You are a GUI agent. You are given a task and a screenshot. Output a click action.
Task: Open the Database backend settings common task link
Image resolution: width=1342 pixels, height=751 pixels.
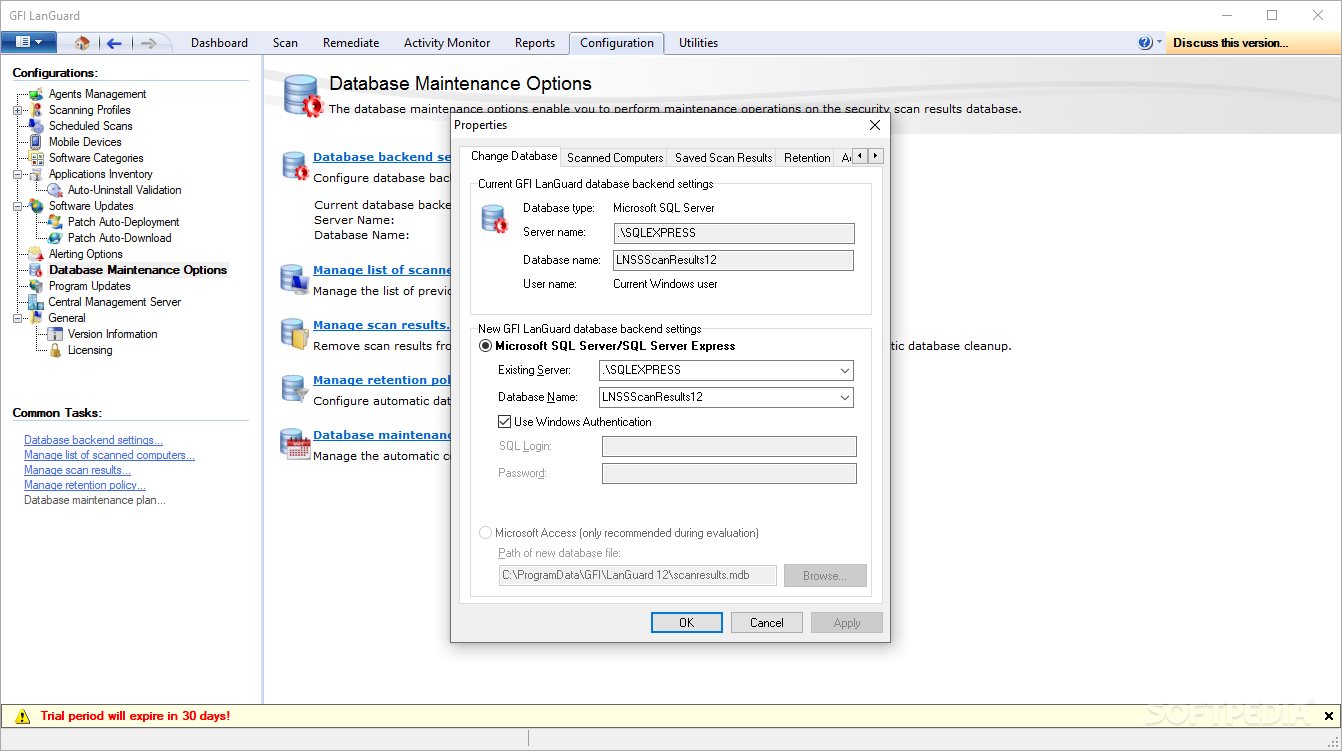[93, 440]
